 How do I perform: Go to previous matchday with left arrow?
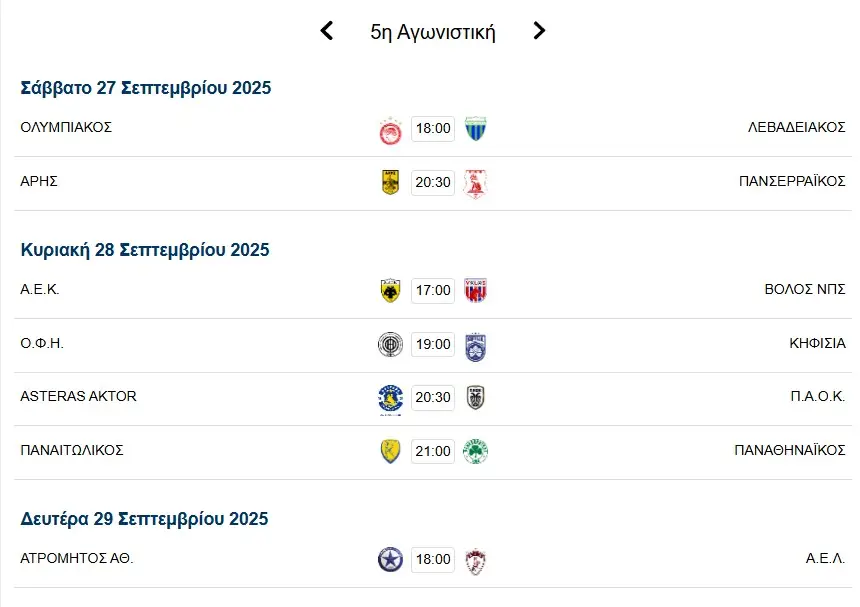(x=326, y=31)
